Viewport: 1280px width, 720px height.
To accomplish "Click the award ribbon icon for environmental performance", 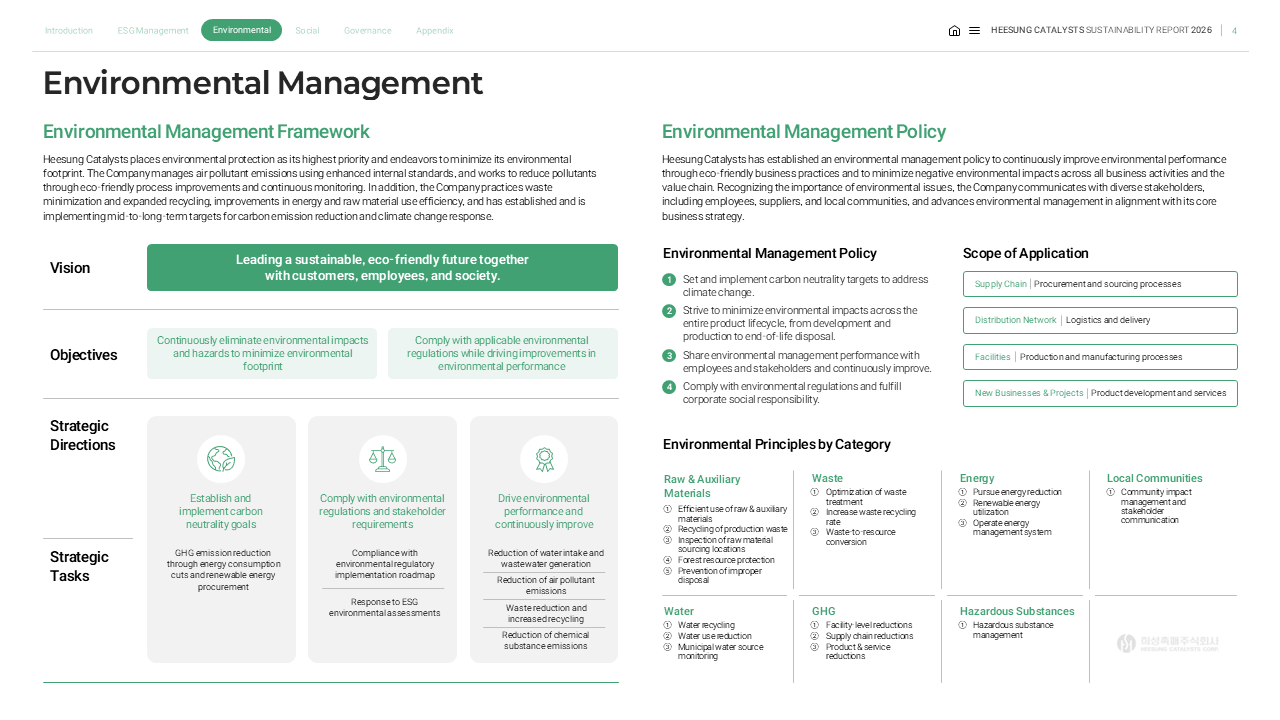I will [x=544, y=459].
